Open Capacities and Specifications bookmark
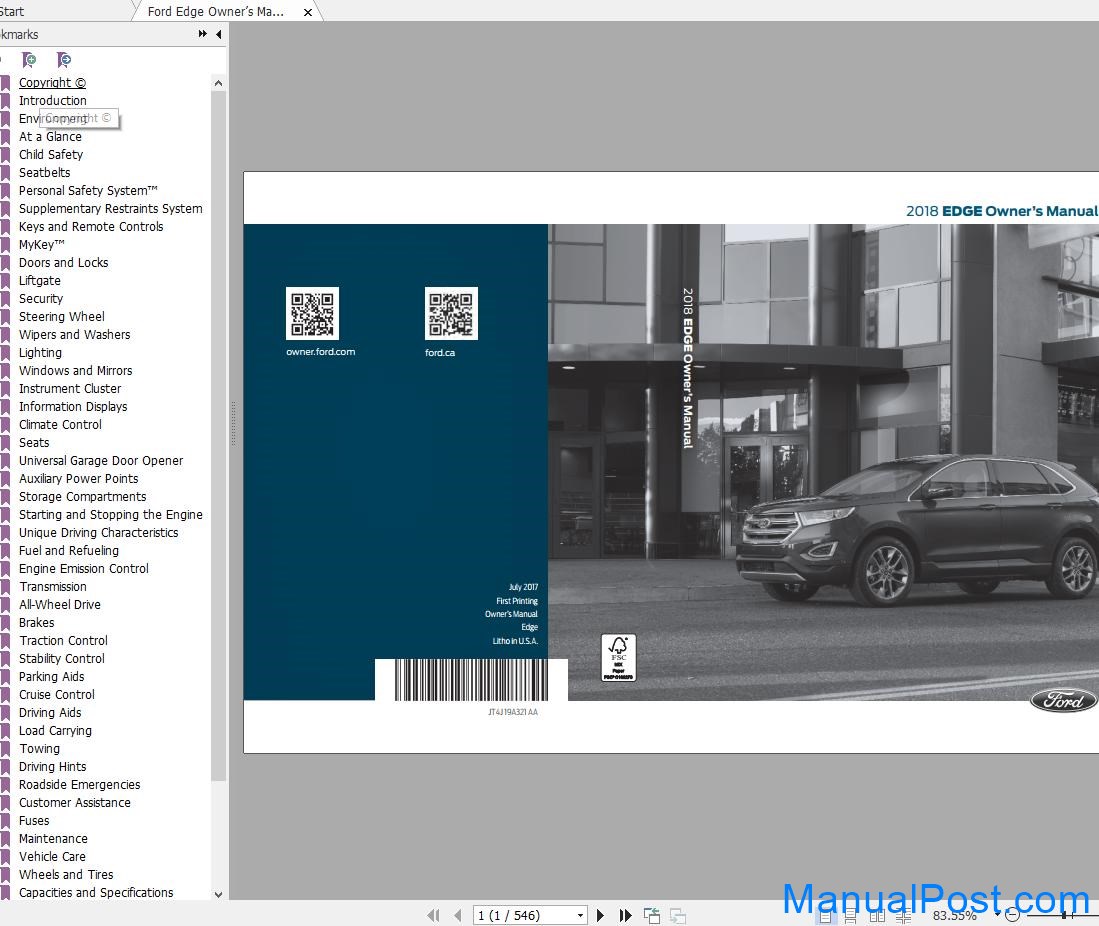 click(x=96, y=892)
